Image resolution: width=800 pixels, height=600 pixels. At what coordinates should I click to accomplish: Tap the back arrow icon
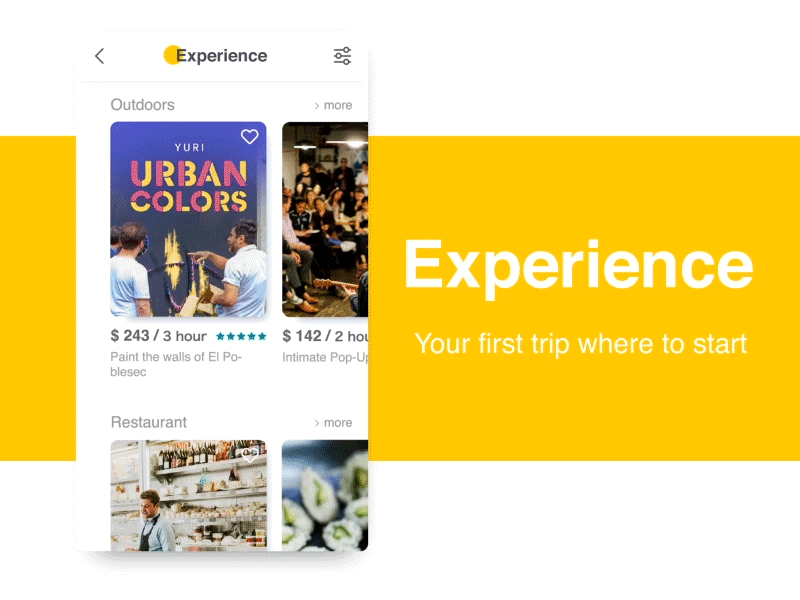tap(99, 56)
